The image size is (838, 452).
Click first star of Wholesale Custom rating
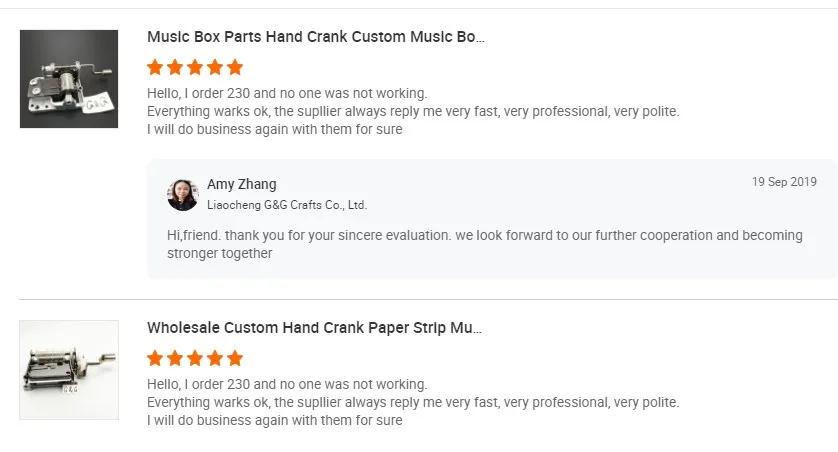155,358
